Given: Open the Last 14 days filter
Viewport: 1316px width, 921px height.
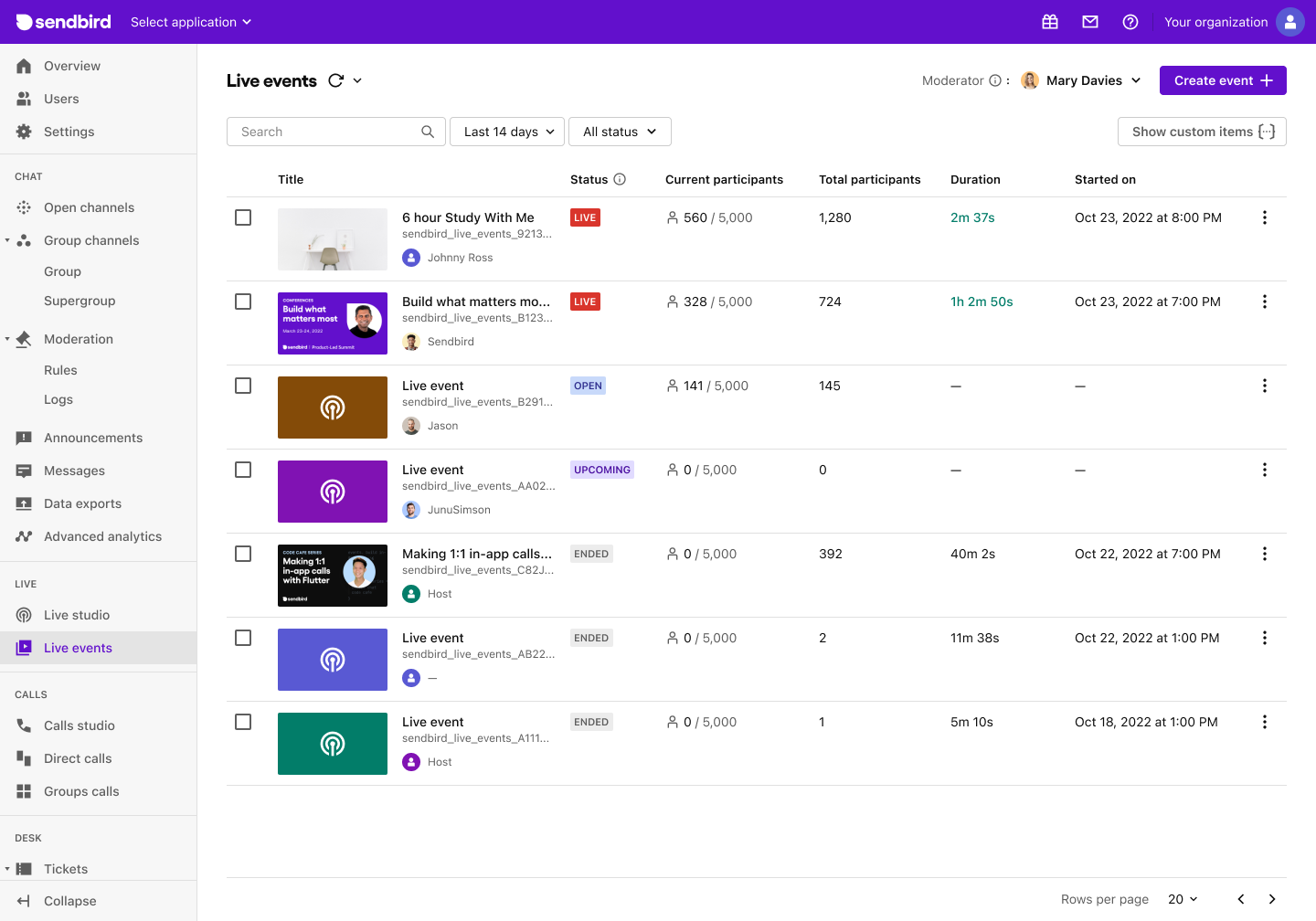Looking at the screenshot, I should [x=507, y=132].
